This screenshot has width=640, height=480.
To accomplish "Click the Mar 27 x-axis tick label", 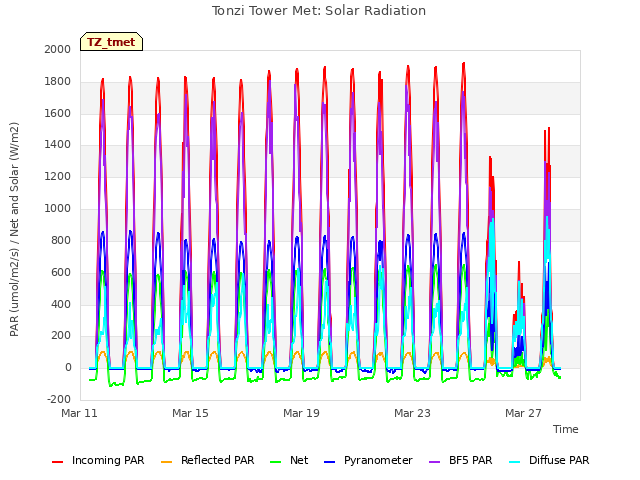I will [x=523, y=413].
